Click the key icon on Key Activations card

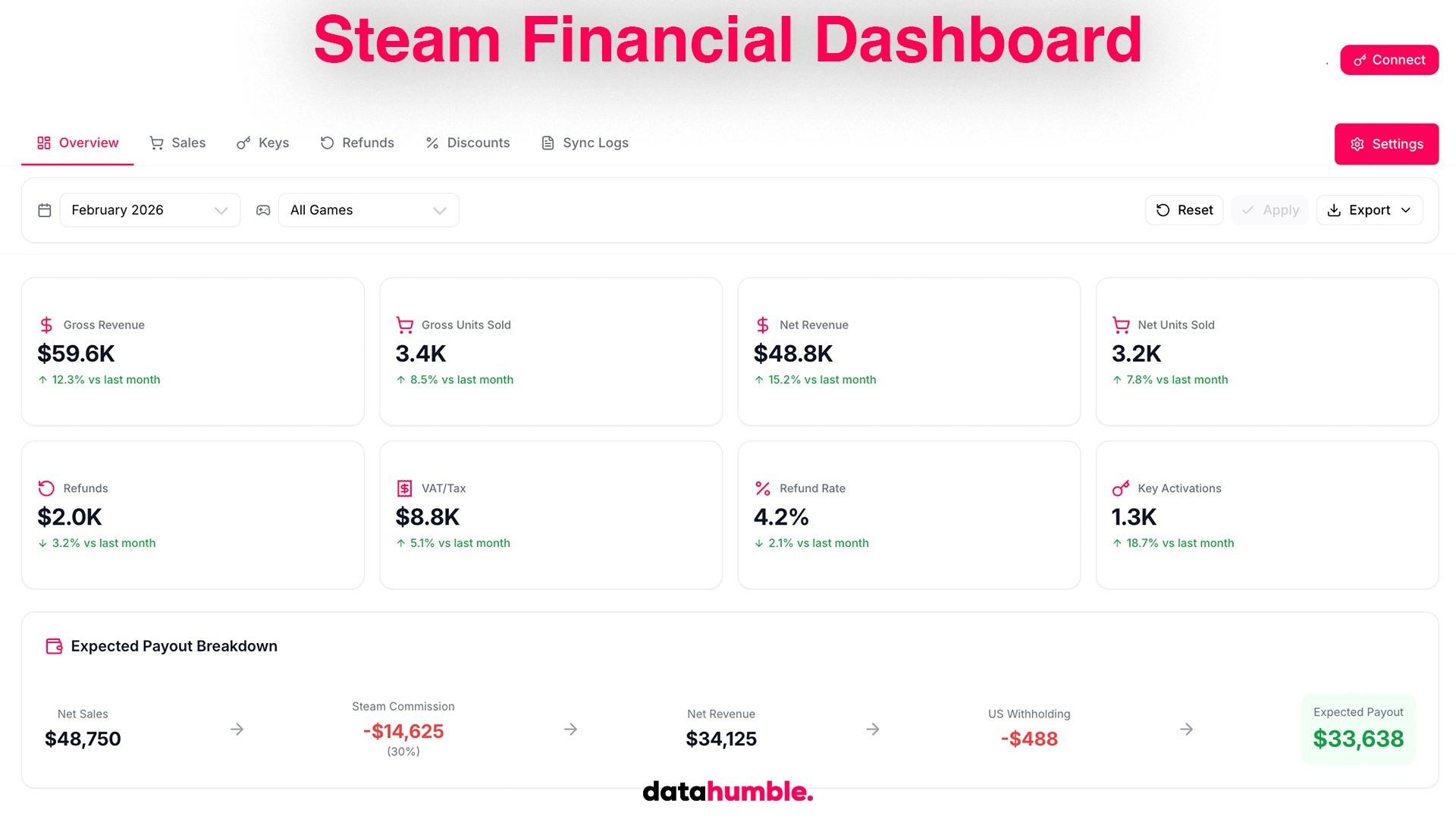1120,488
